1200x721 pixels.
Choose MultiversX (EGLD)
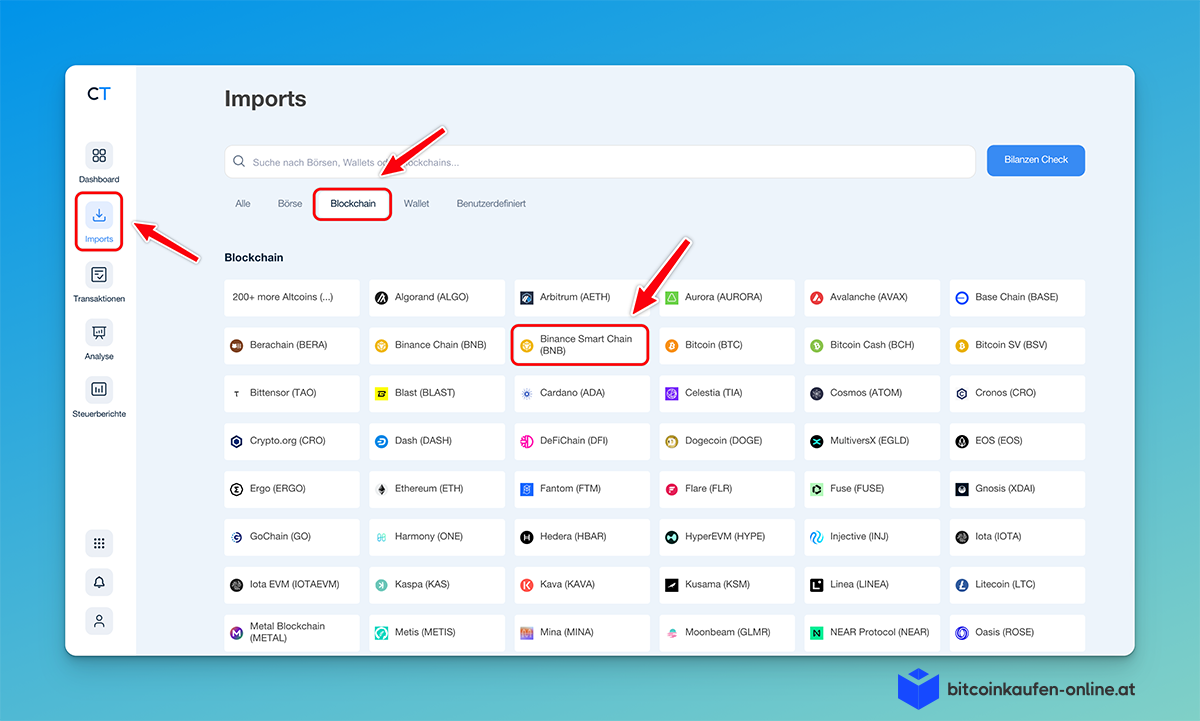click(x=872, y=441)
